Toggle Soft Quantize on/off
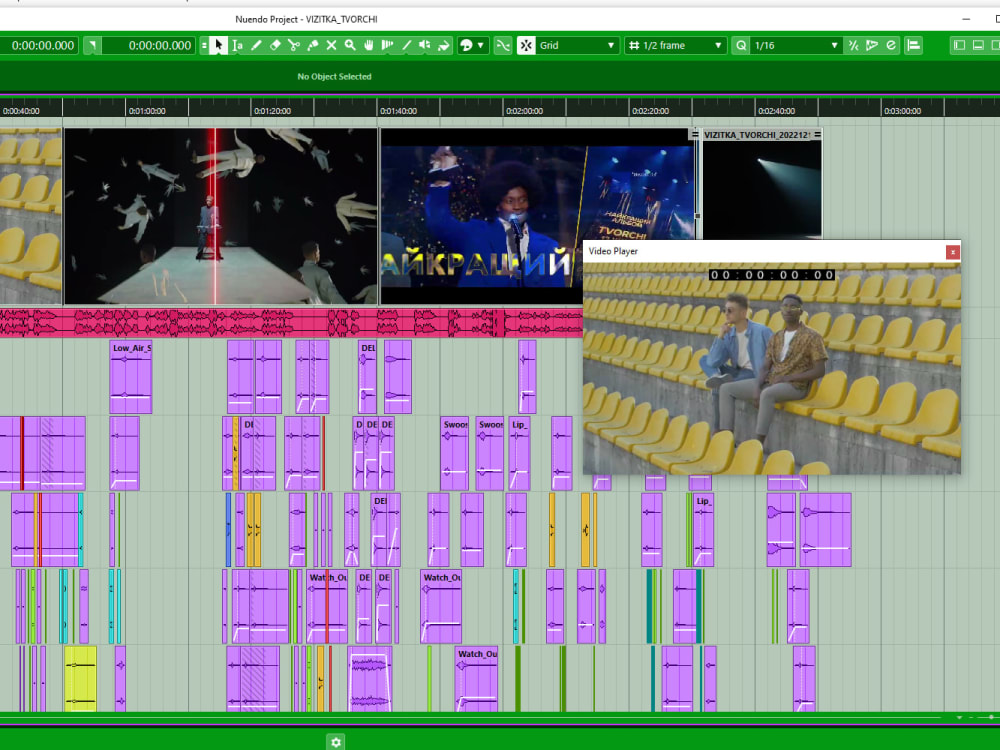This screenshot has width=1000, height=750. coord(853,45)
